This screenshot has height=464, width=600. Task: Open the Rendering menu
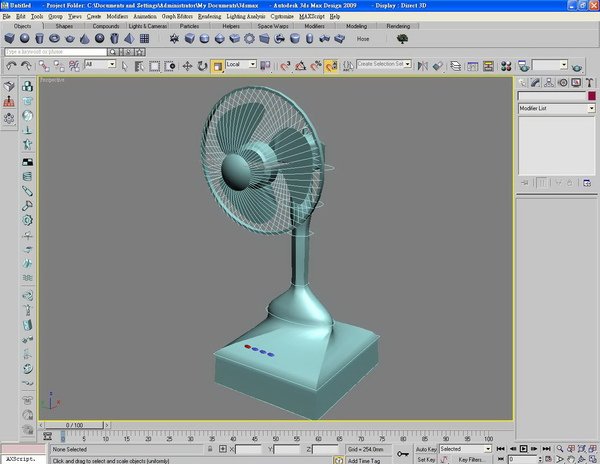click(x=209, y=16)
